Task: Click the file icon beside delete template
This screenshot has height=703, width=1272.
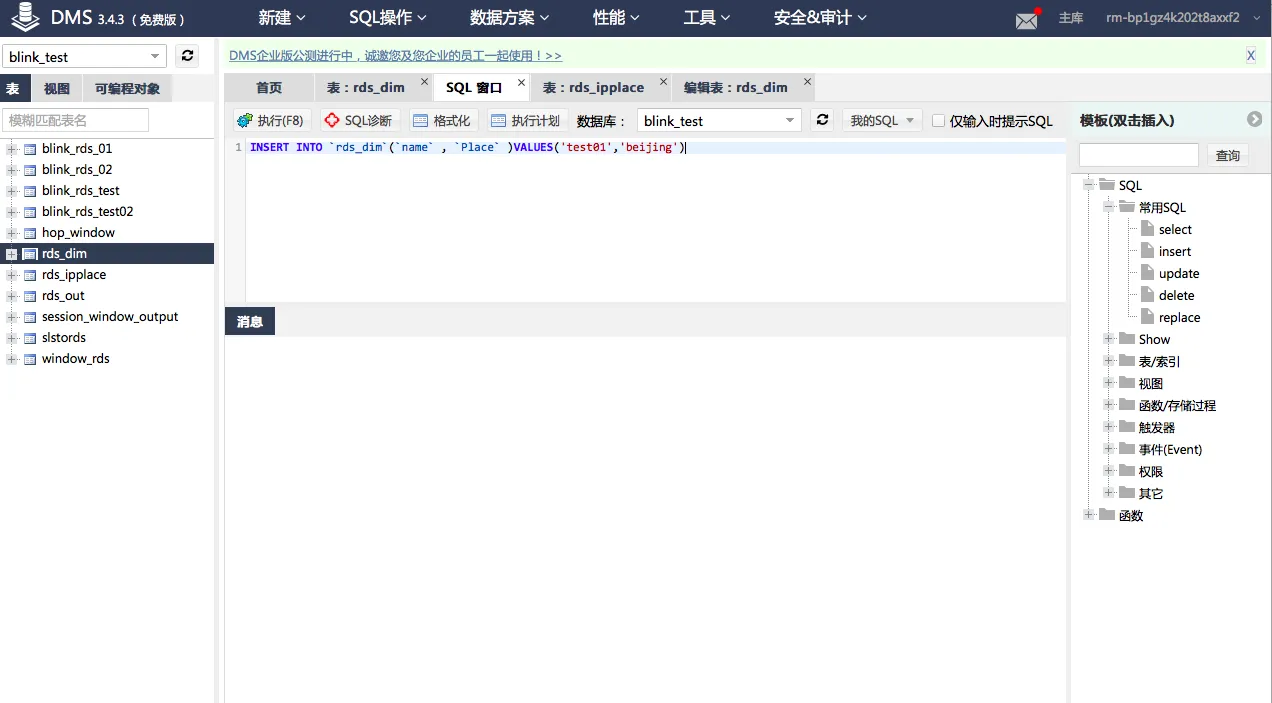Action: [1147, 295]
